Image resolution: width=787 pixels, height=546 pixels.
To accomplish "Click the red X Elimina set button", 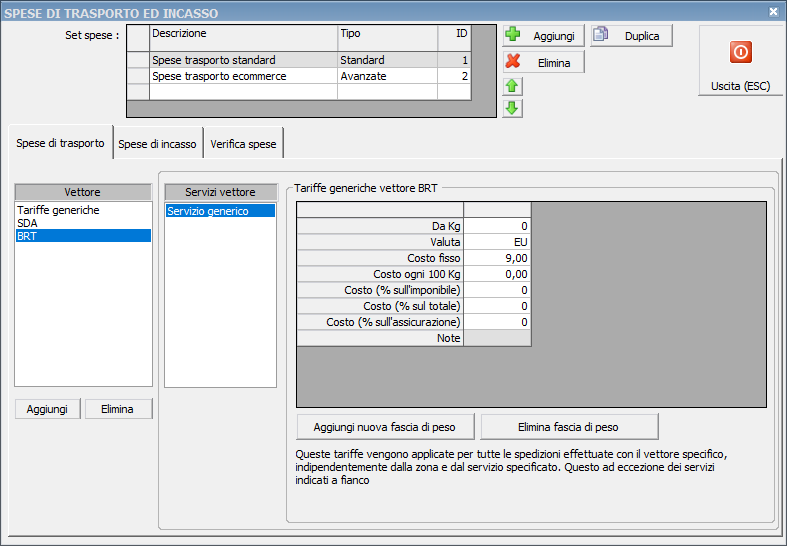I will pos(544,62).
